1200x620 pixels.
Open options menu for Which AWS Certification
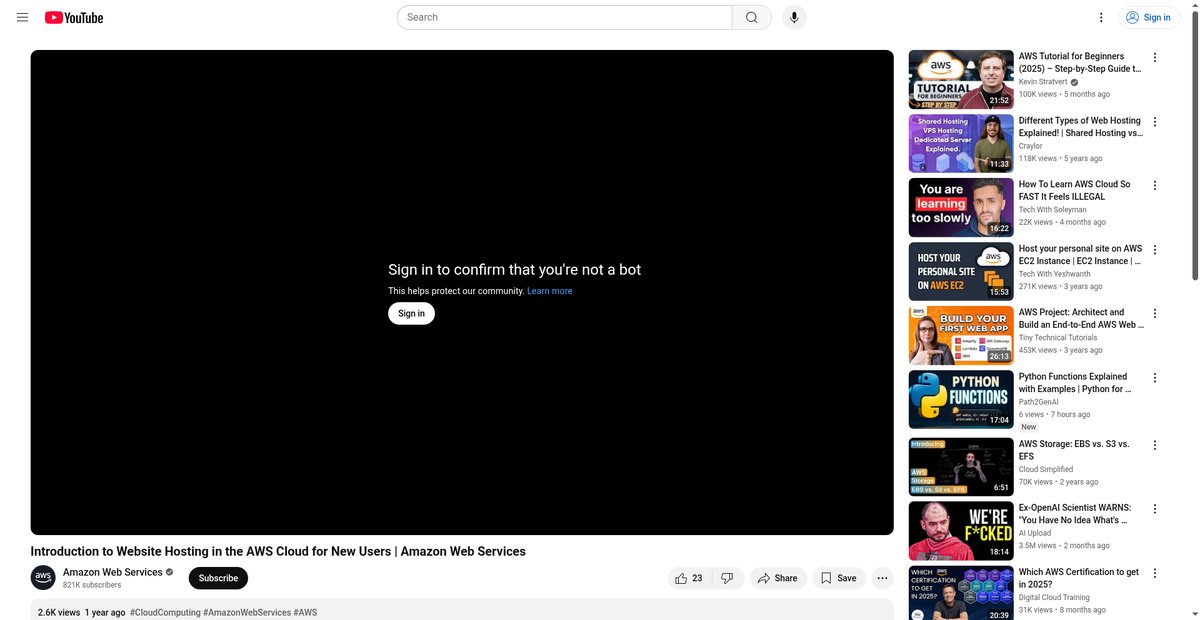coord(1155,574)
